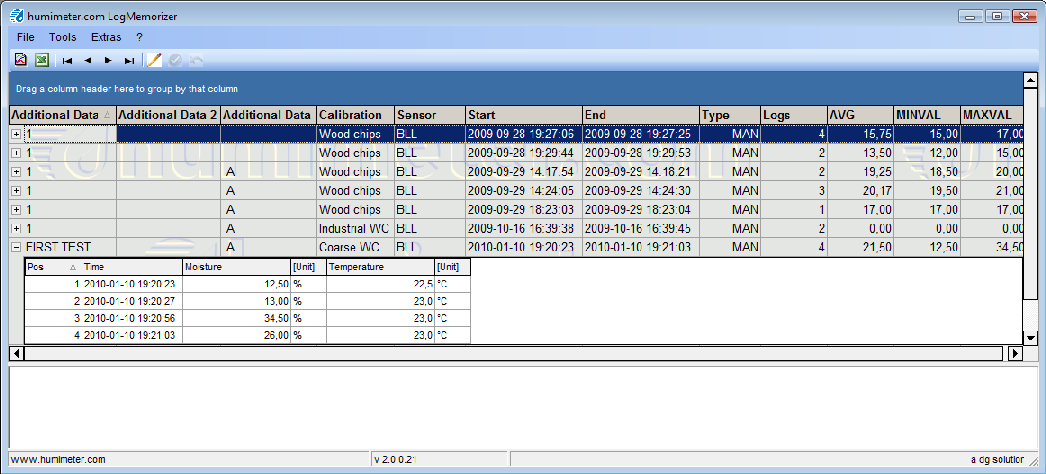Open the File menu
Screen dimensions: 1046x474
(26, 37)
